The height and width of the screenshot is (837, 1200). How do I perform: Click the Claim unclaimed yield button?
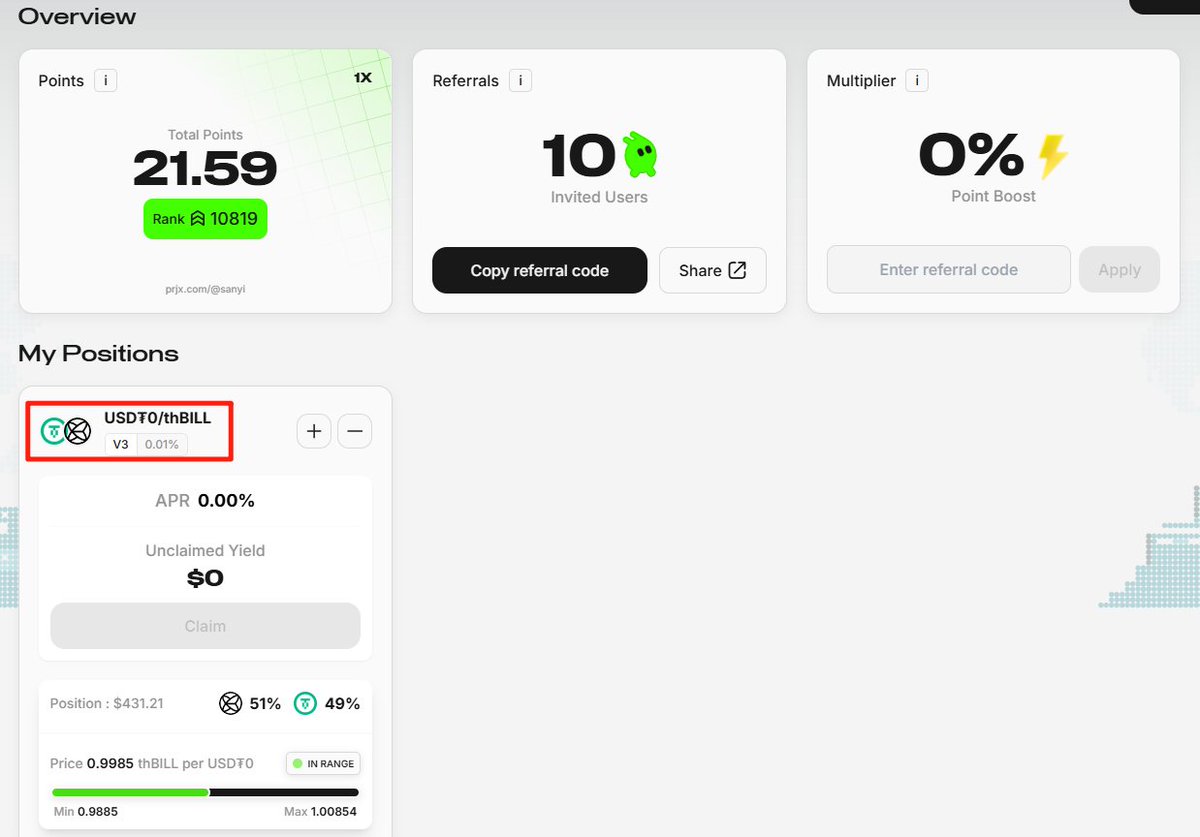tap(205, 626)
